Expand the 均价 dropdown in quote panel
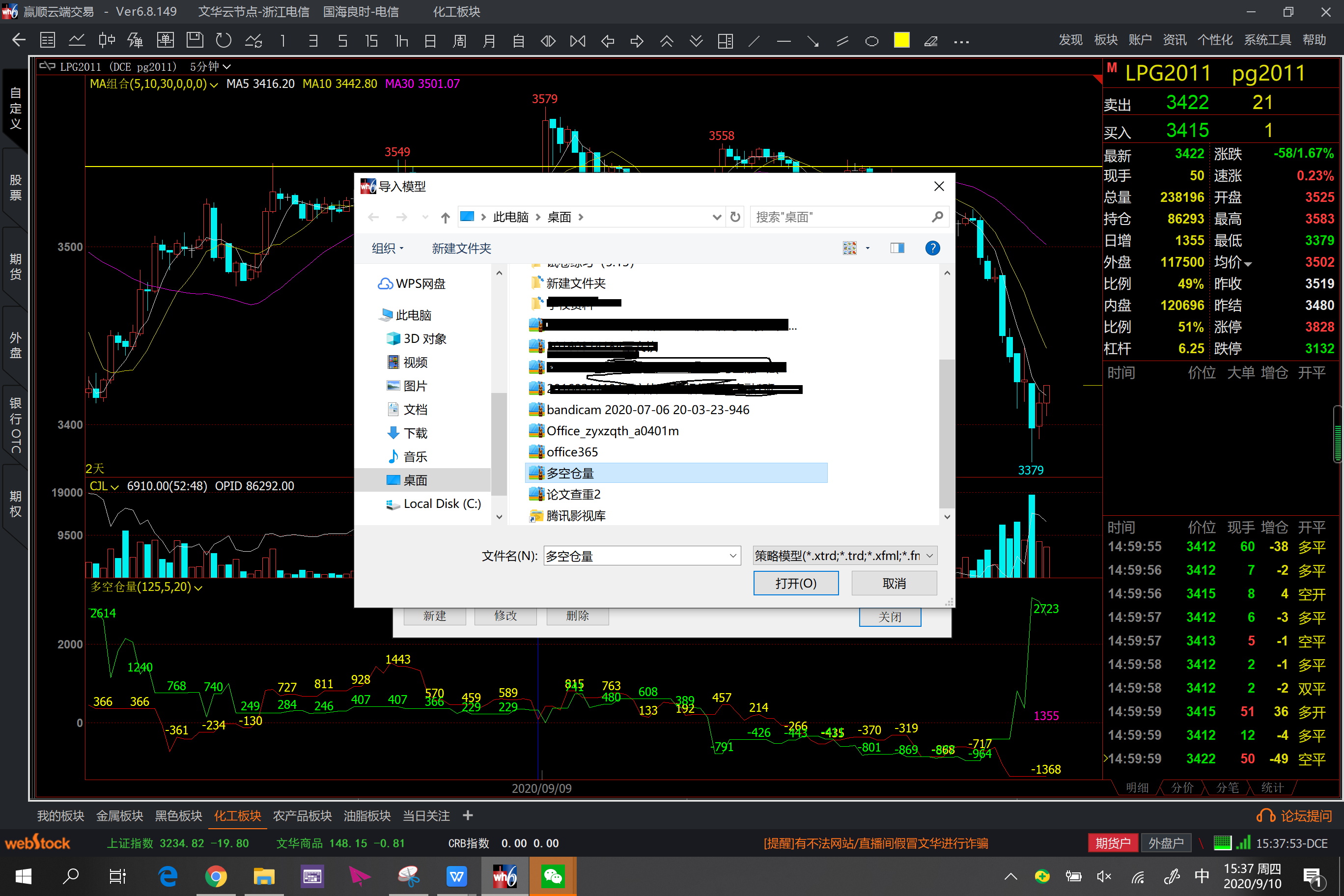 click(1248, 264)
